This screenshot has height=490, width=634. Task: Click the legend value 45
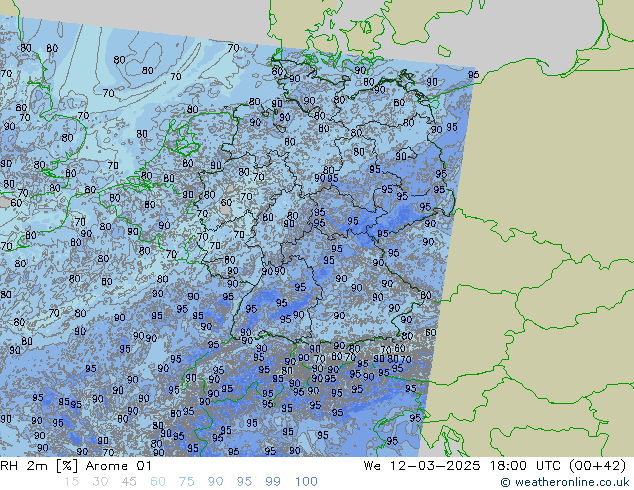click(129, 482)
